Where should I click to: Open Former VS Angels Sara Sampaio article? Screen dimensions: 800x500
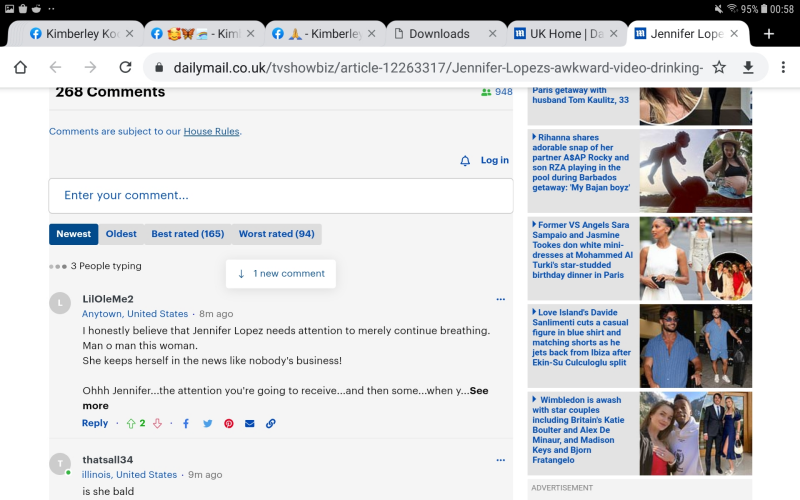(x=582, y=250)
